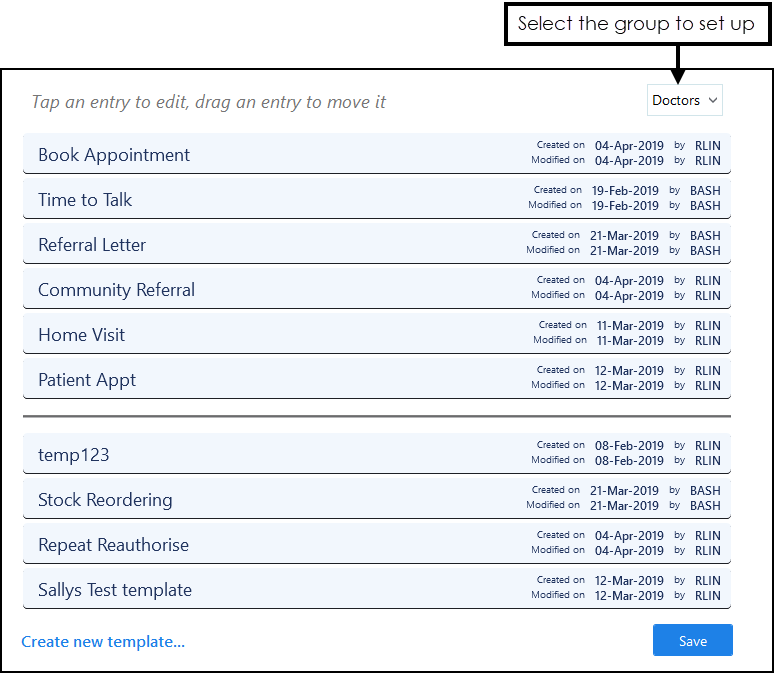Select the Community Referral entry
The width and height of the screenshot is (774, 673).
(377, 288)
